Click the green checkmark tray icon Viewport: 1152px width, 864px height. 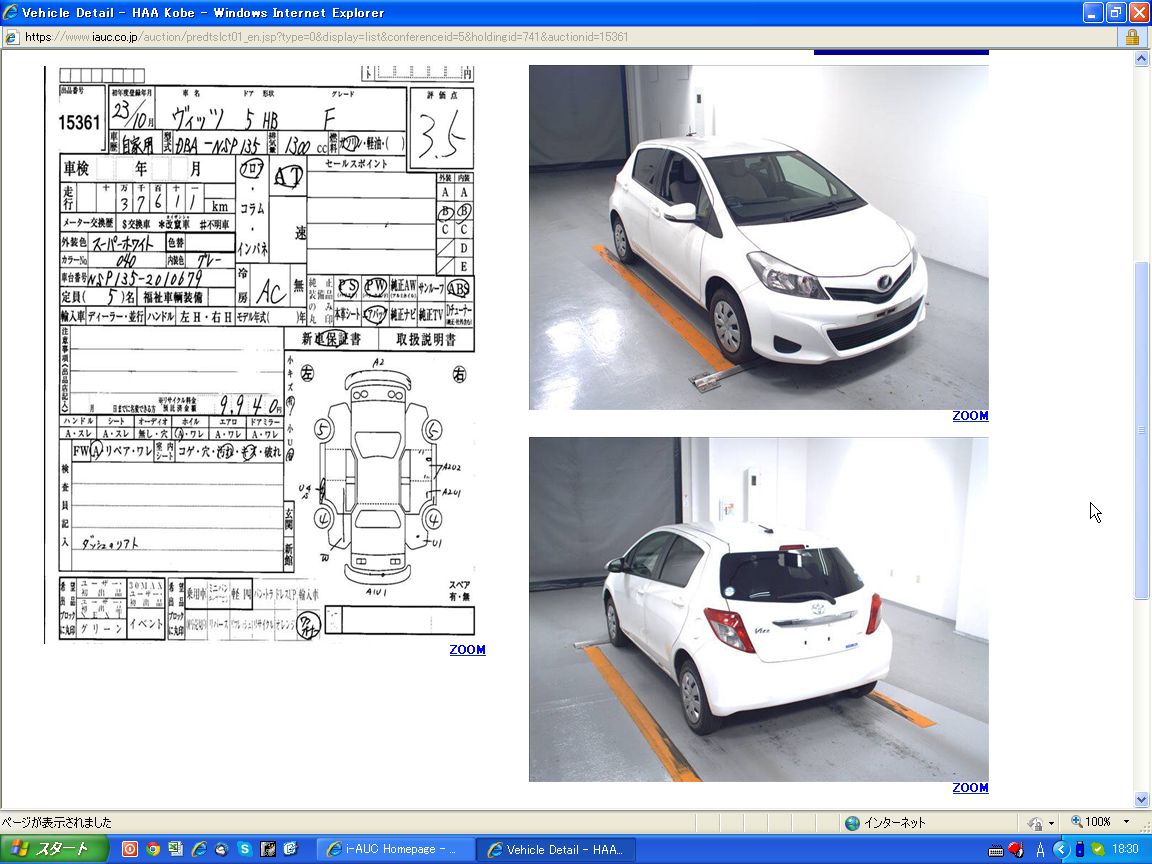coord(1098,849)
